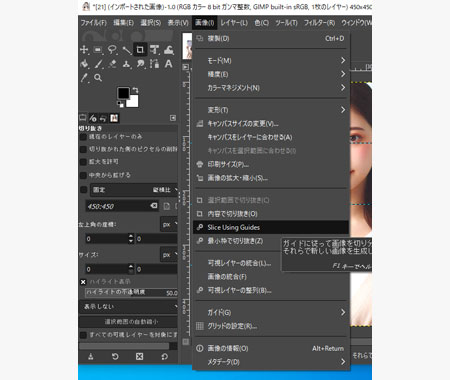Open the レイヤー(L) menu
The width and height of the screenshot is (450, 380).
tap(234, 23)
